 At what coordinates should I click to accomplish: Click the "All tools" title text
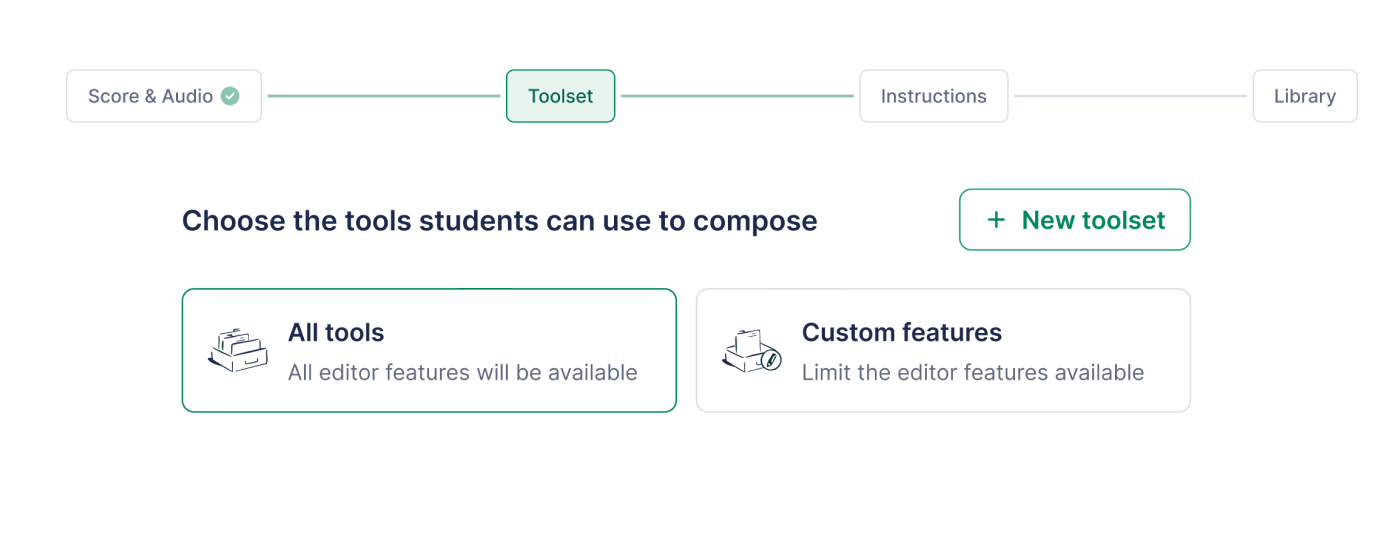[x=336, y=332]
